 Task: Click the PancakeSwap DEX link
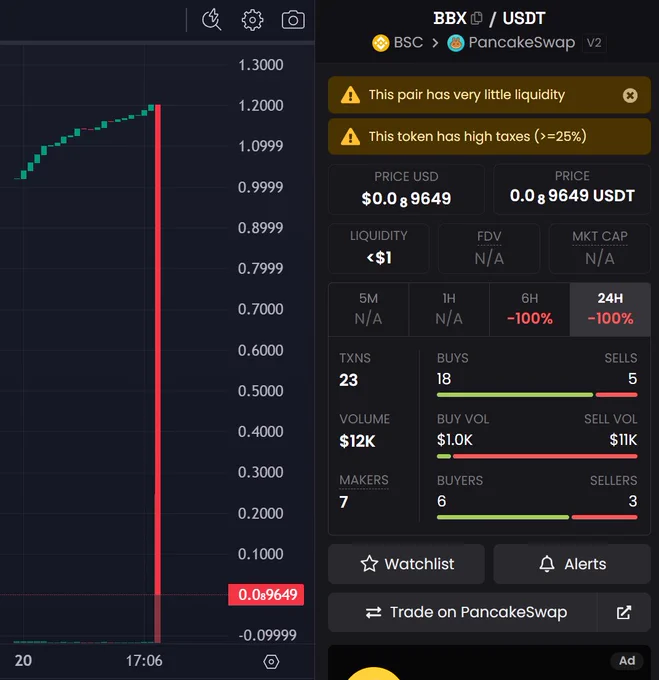pyautogui.click(x=511, y=42)
